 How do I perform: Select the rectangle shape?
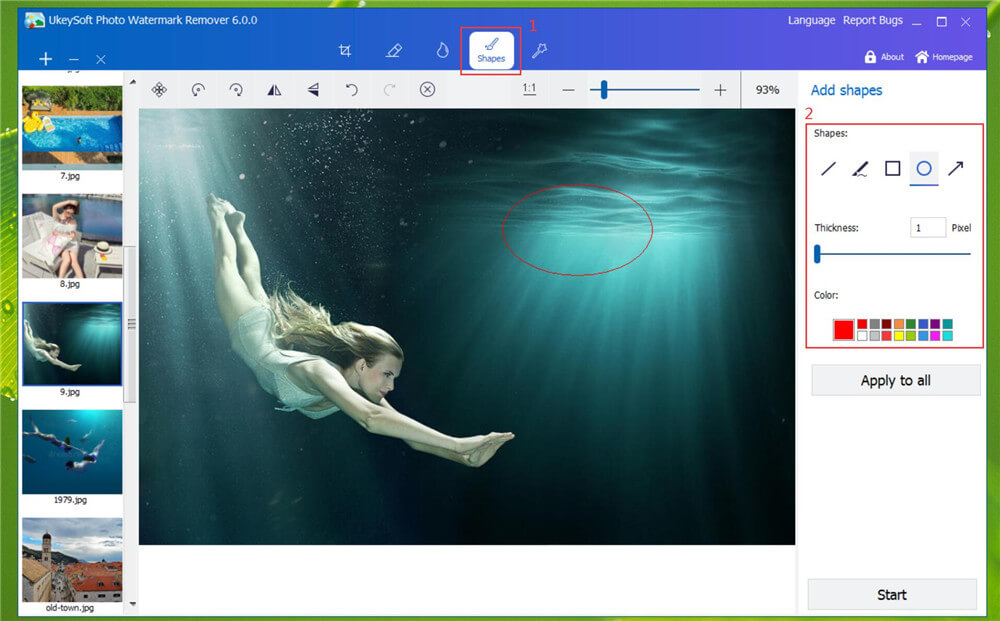coord(892,169)
